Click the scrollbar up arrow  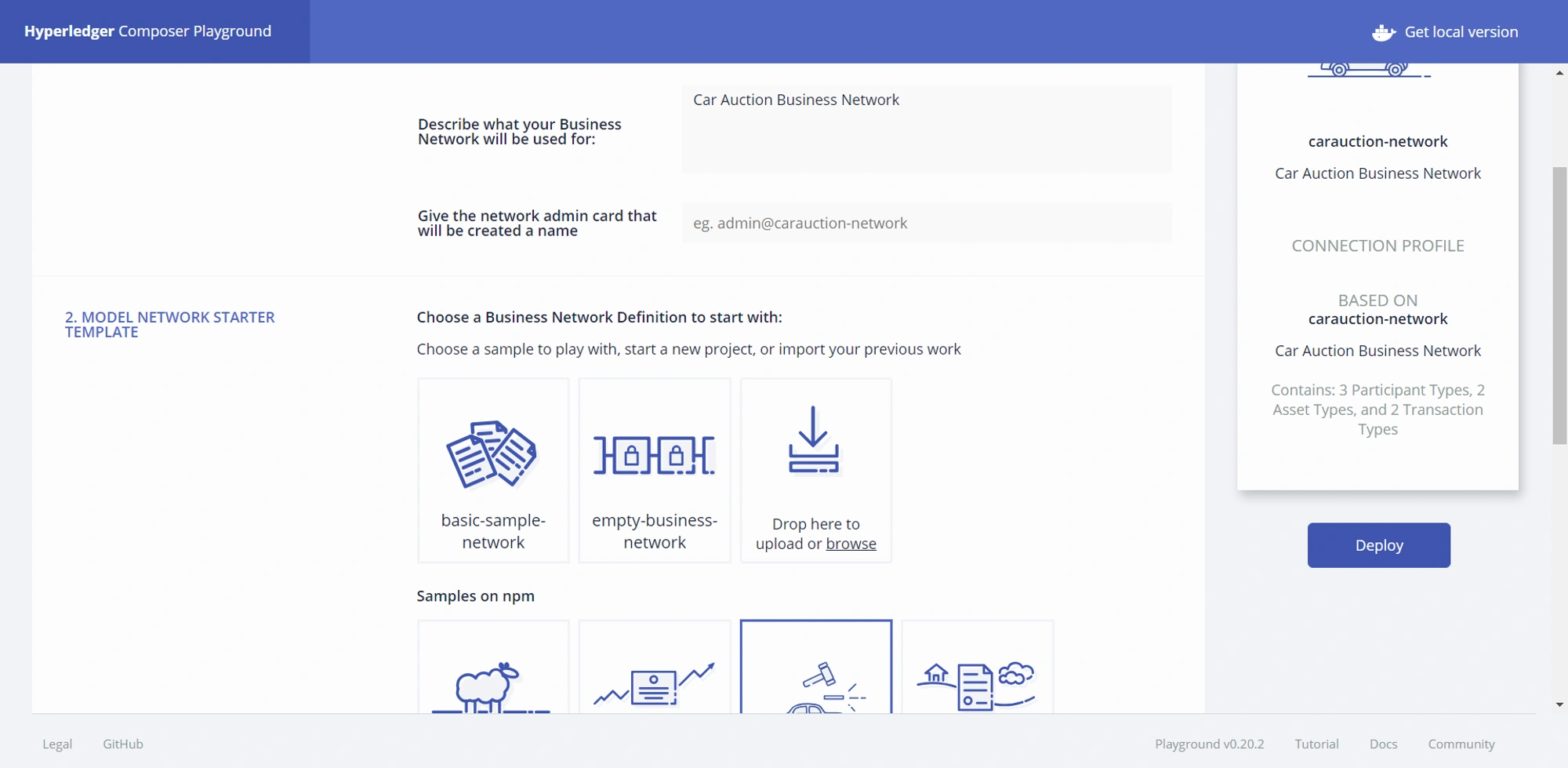[x=1559, y=72]
